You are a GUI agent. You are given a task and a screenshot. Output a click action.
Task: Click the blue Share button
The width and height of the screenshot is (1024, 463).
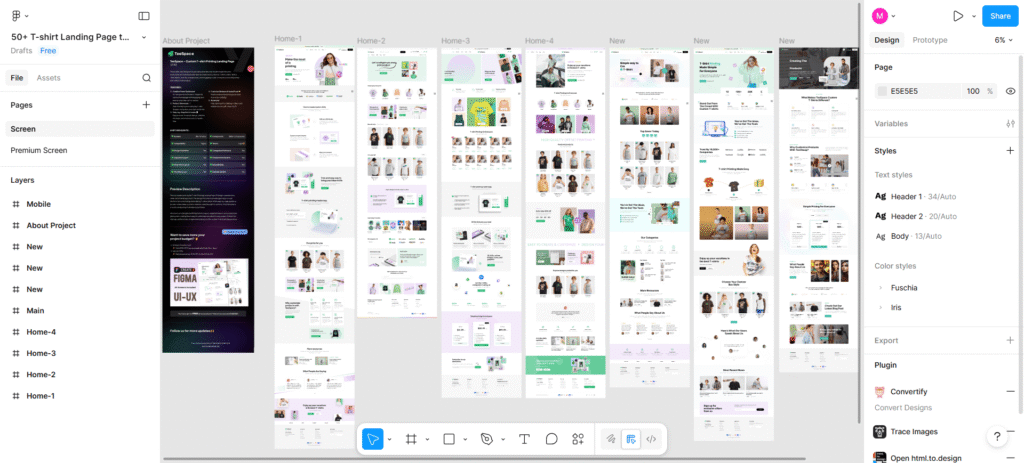[x=998, y=16]
